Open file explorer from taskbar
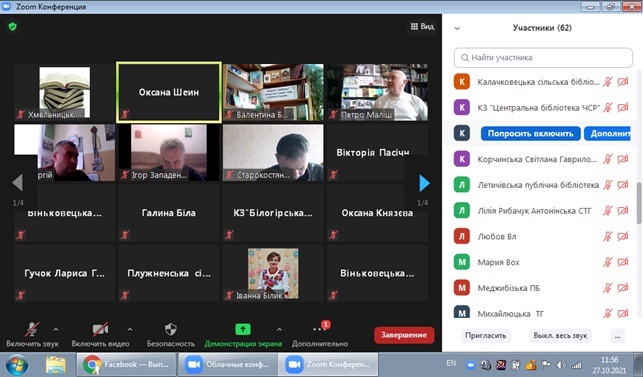643x377 pixels. tap(56, 365)
